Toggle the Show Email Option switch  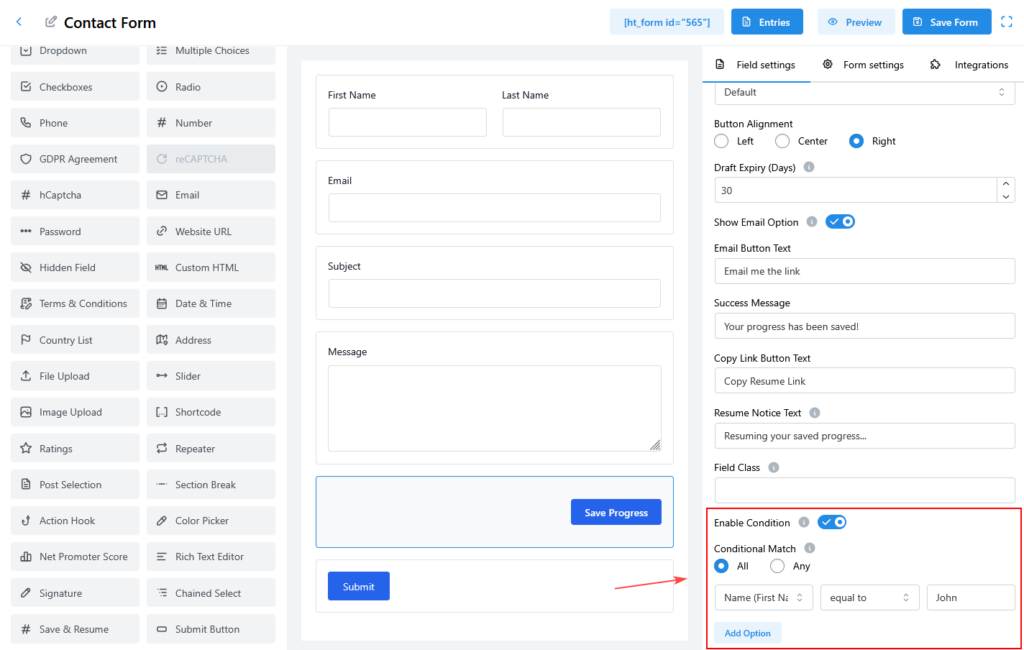point(840,222)
